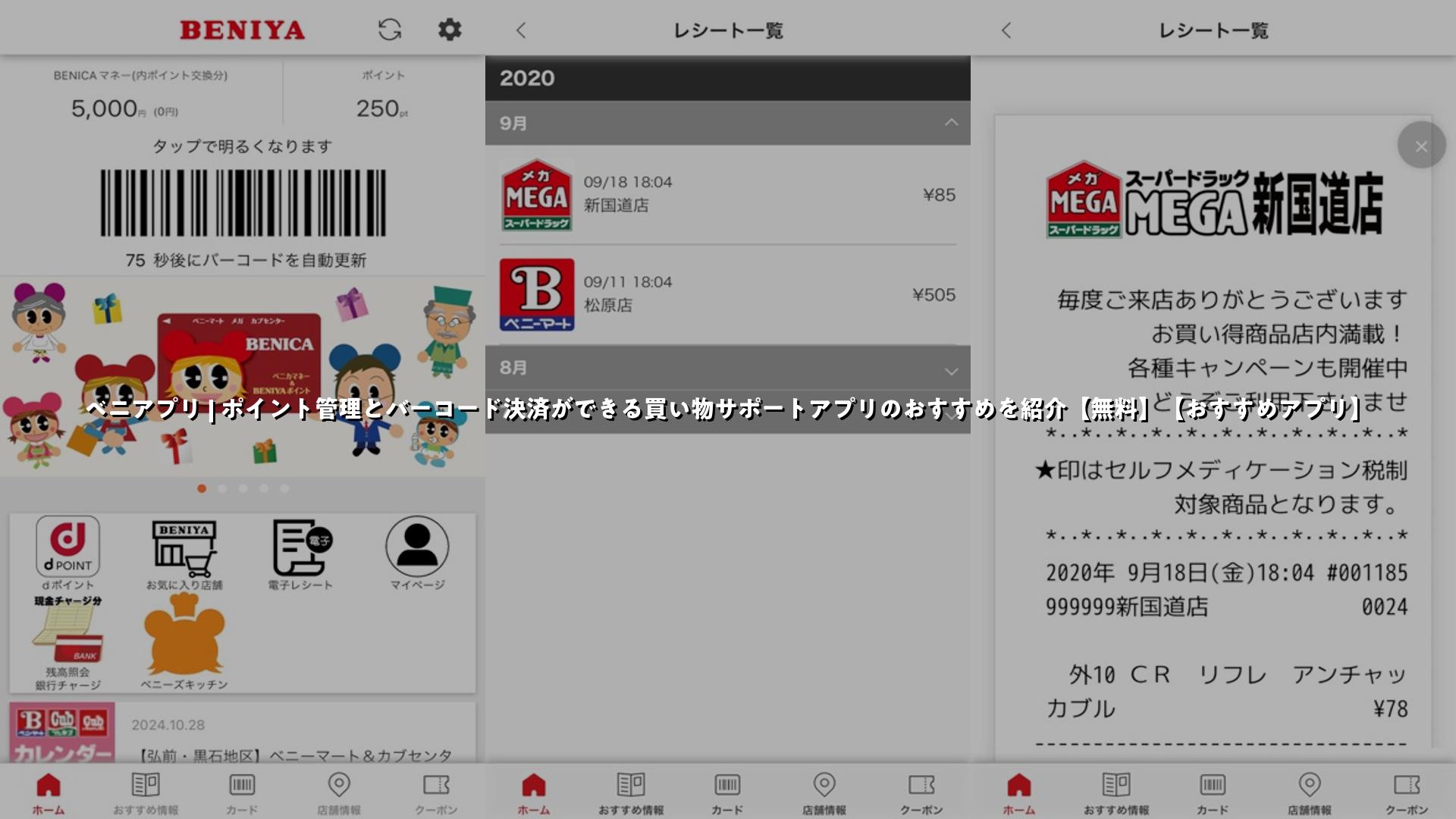The width and height of the screenshot is (1456, 819).
Task: Tap クーポン icon in middle screen
Action: click(x=921, y=793)
